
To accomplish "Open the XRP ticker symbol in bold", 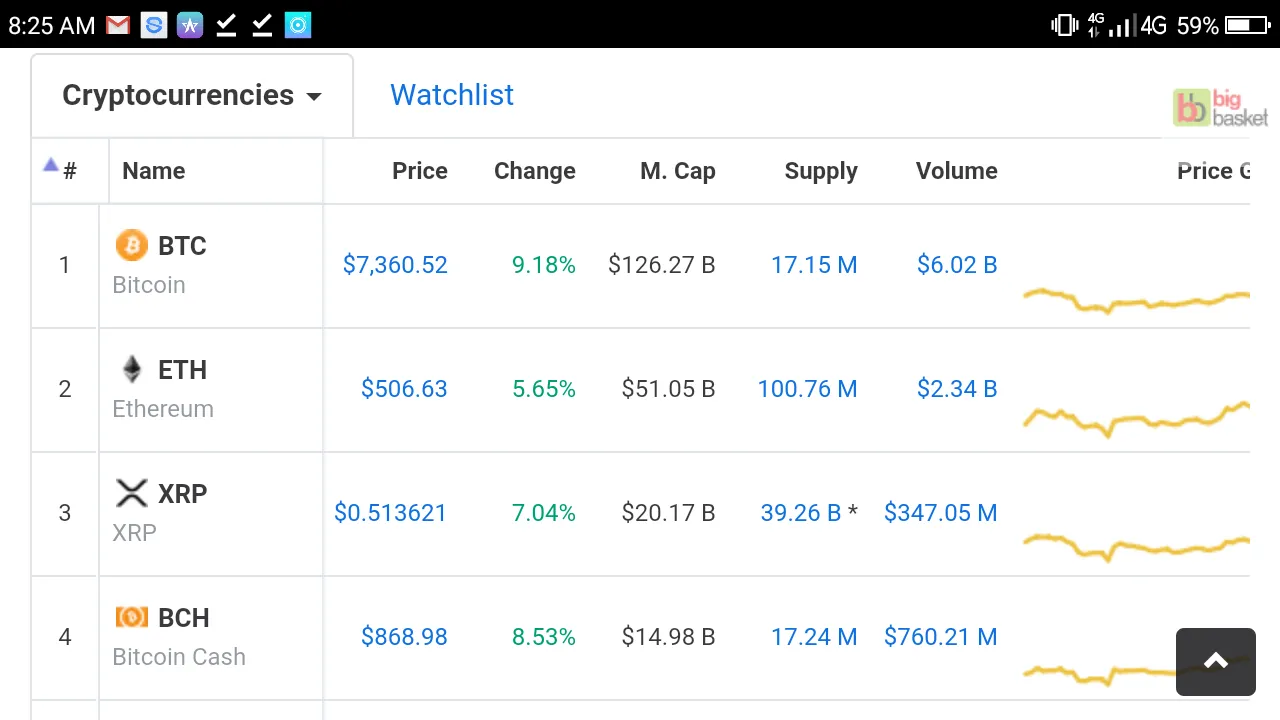I will tap(182, 494).
